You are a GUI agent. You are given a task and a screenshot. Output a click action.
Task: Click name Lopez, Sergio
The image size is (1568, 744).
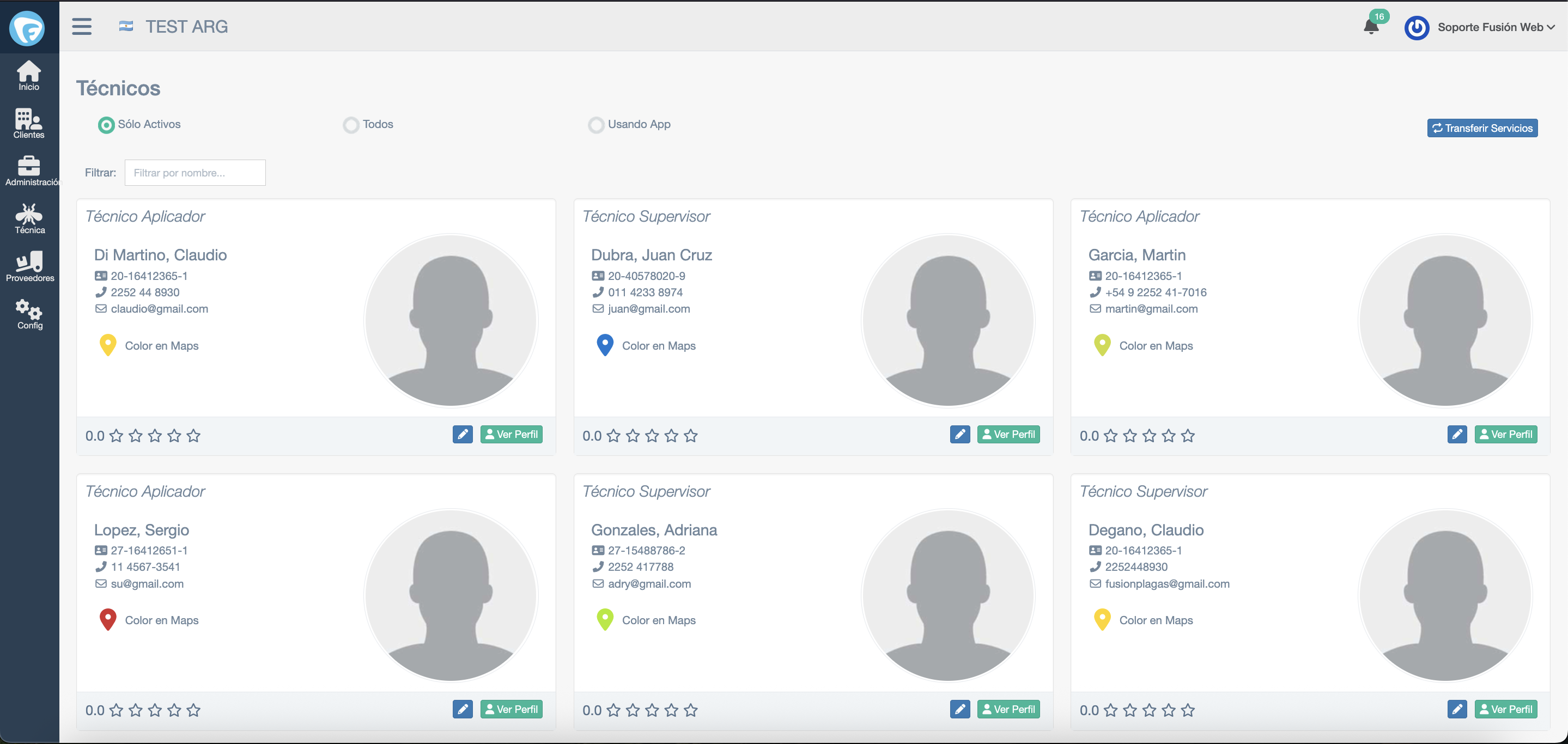point(141,530)
